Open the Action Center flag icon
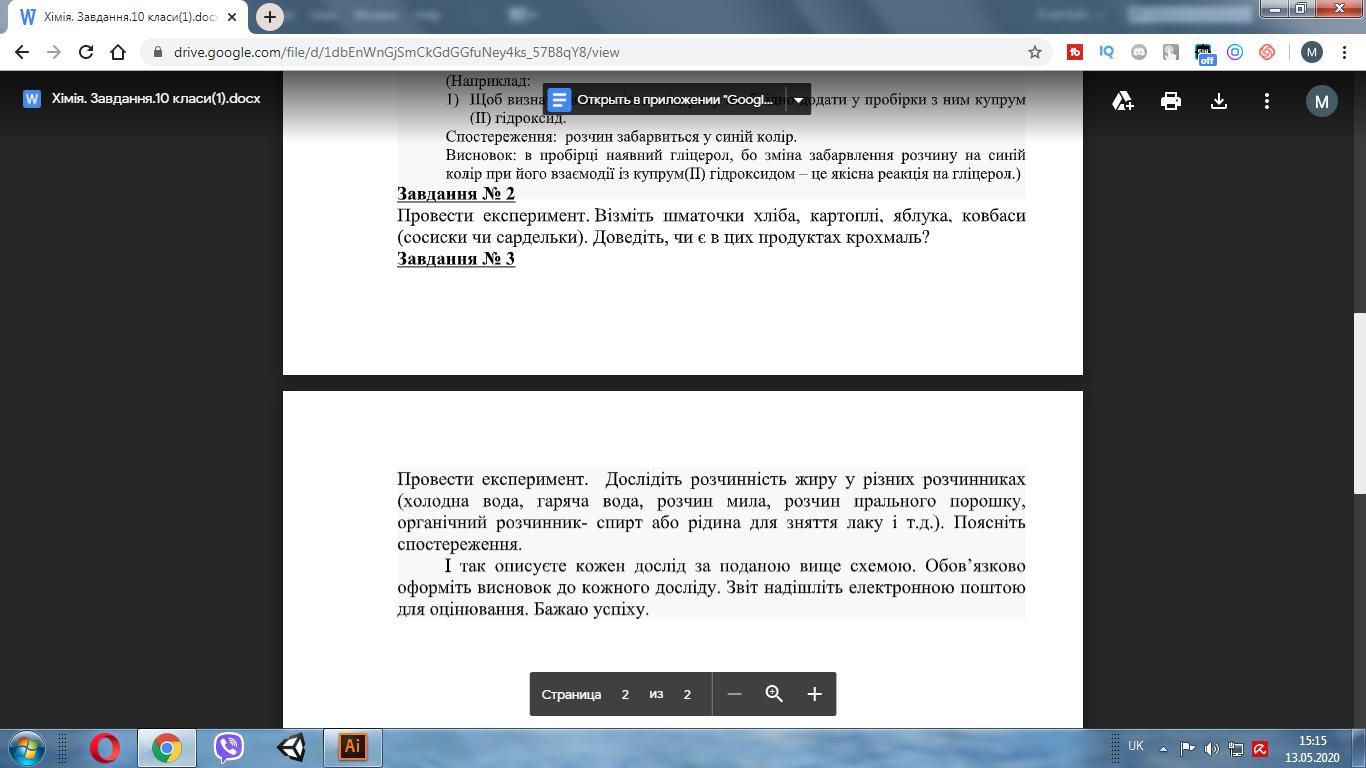The image size is (1366, 768). pyautogui.click(x=1187, y=748)
